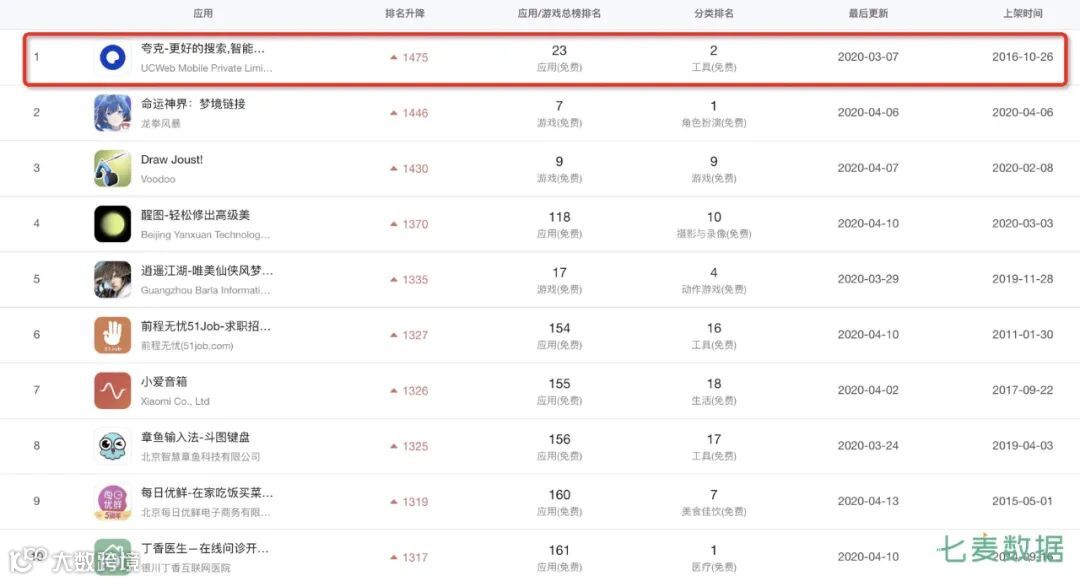Select rank change value 1335

[415, 279]
